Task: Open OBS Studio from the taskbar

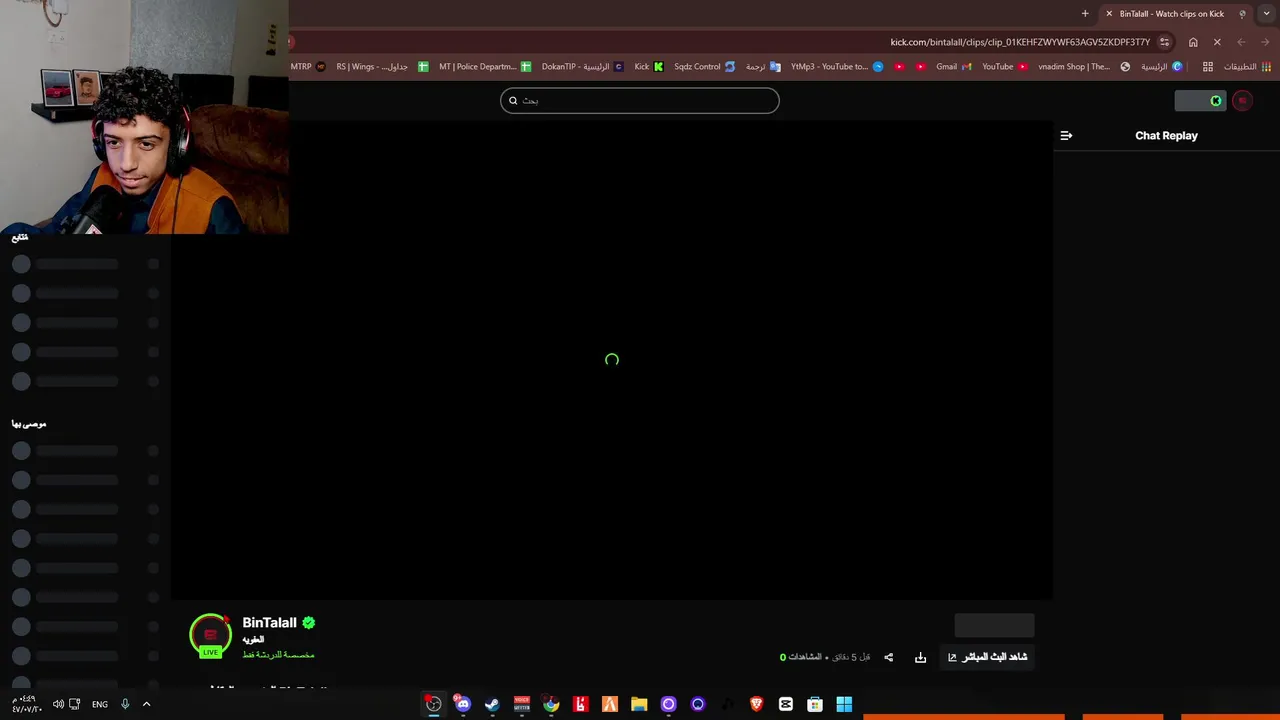Action: (x=433, y=704)
